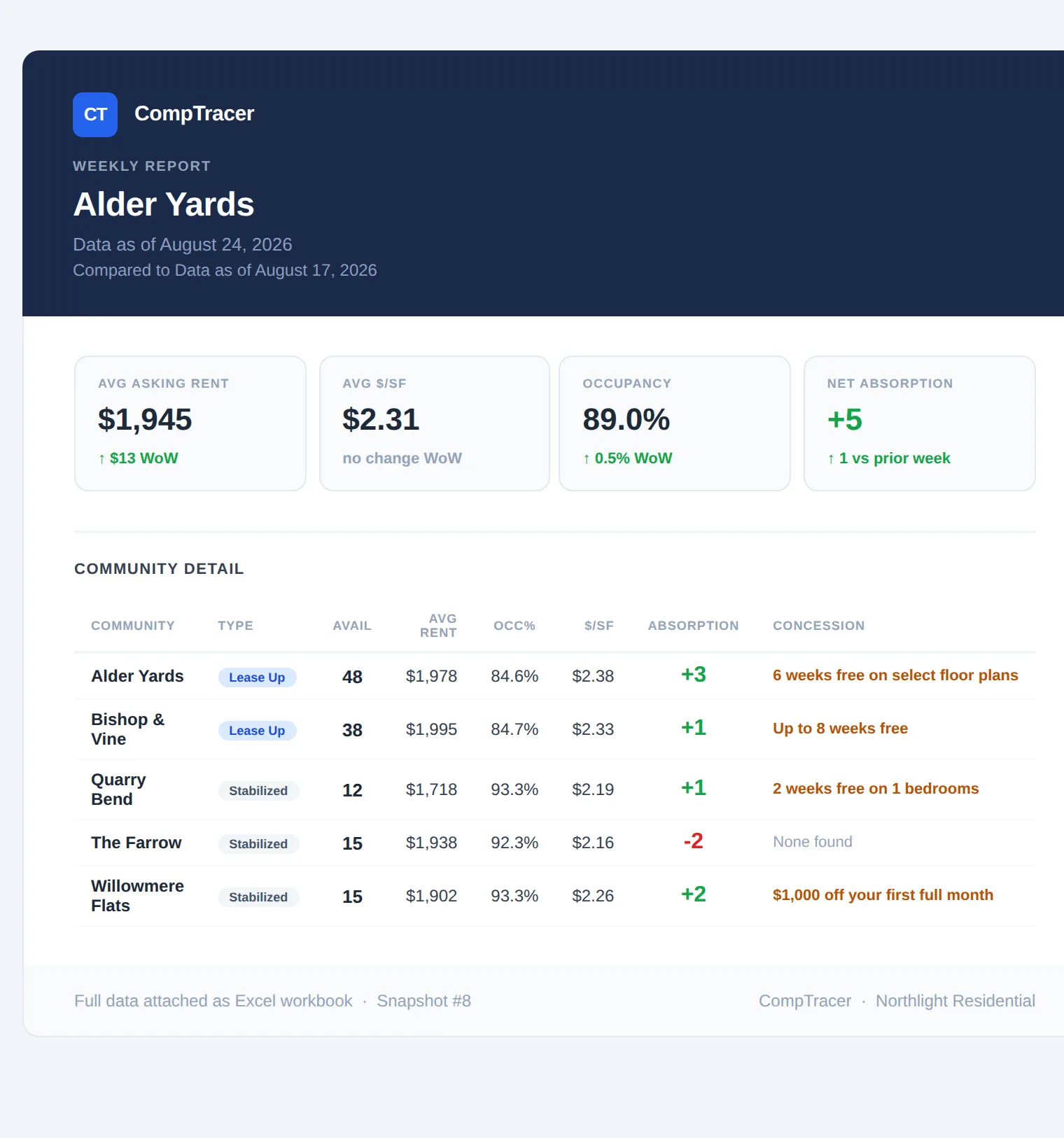1064x1138 pixels.
Task: Click the "↑ 1 vs prior week" note
Action: [x=888, y=458]
